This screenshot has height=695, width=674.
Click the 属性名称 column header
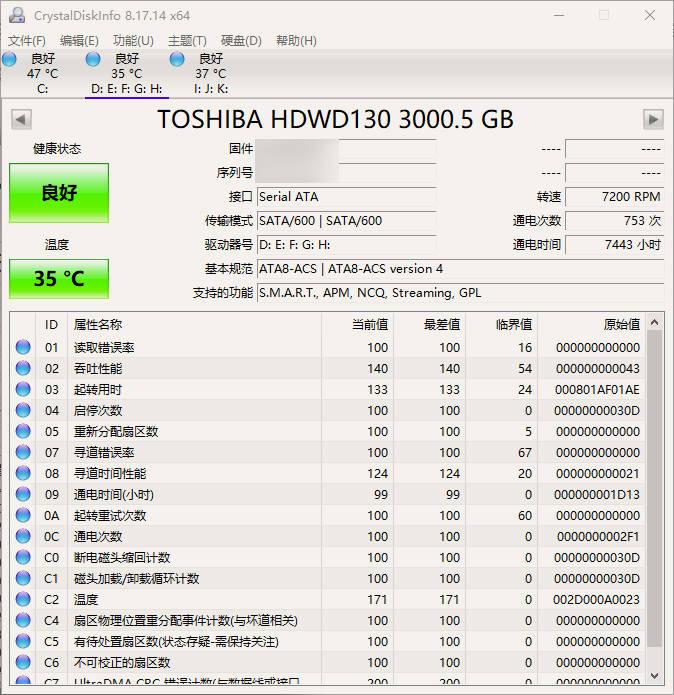pos(194,325)
